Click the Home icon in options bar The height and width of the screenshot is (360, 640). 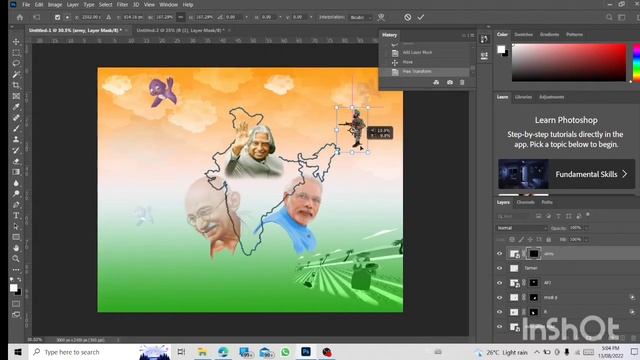20,17
